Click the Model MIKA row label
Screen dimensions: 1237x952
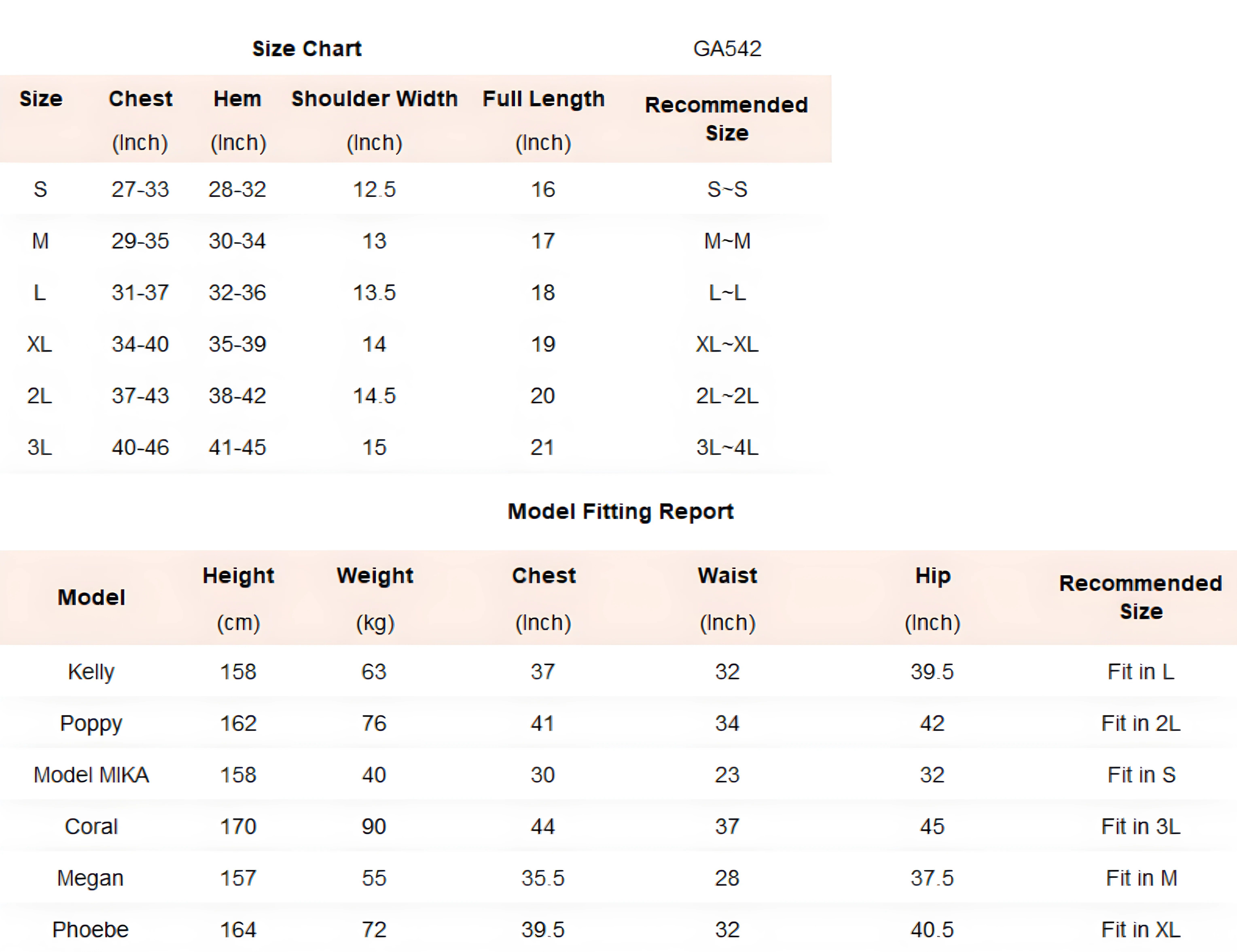[91, 775]
